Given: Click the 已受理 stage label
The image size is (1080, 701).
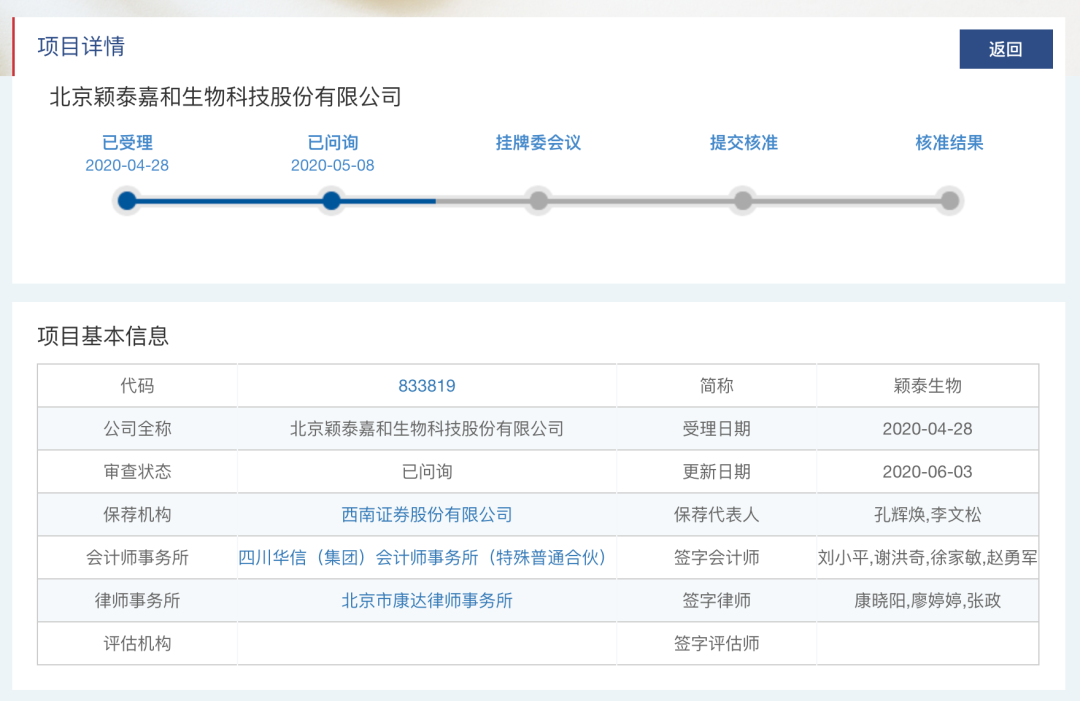Looking at the screenshot, I should [127, 143].
